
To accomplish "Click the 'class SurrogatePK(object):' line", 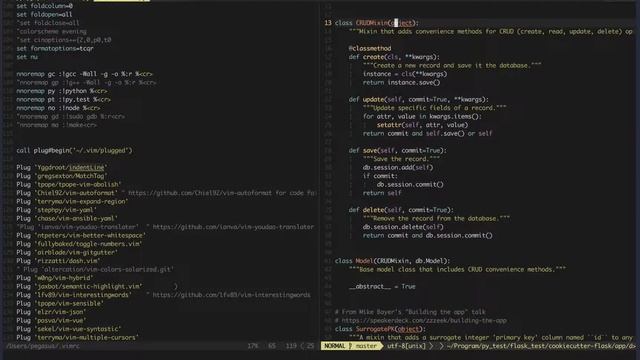I will pos(380,329).
